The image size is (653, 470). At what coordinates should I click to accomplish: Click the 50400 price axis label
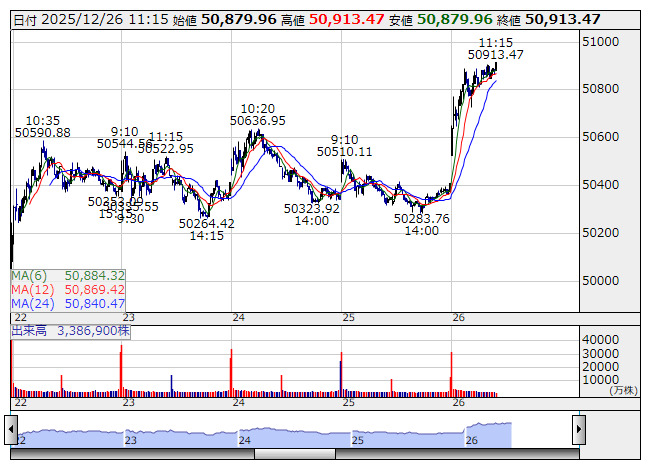pos(601,185)
